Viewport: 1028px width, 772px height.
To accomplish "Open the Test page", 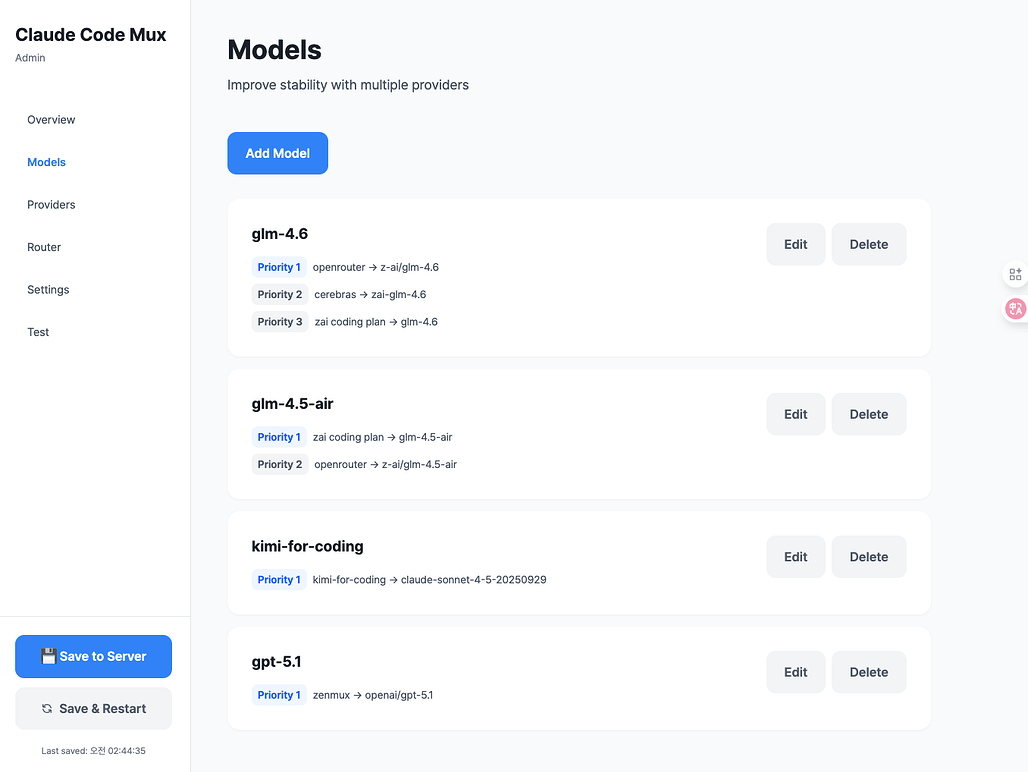I will click(x=38, y=332).
